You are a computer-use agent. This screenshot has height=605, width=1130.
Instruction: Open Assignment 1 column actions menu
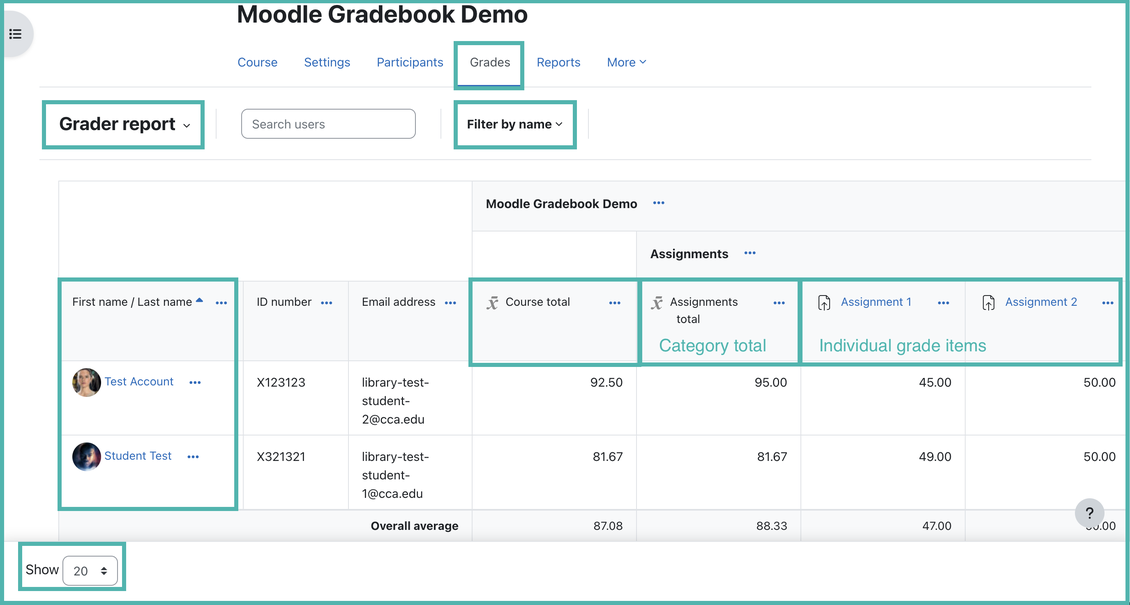pos(943,303)
